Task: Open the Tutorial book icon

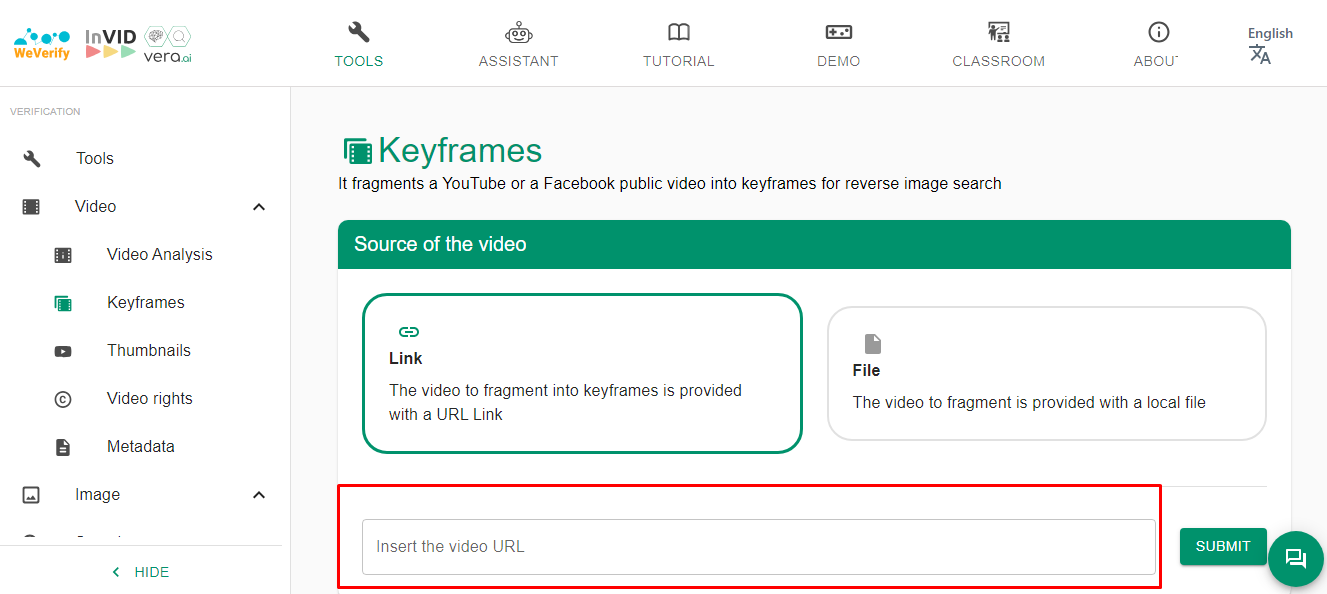Action: pyautogui.click(x=679, y=32)
